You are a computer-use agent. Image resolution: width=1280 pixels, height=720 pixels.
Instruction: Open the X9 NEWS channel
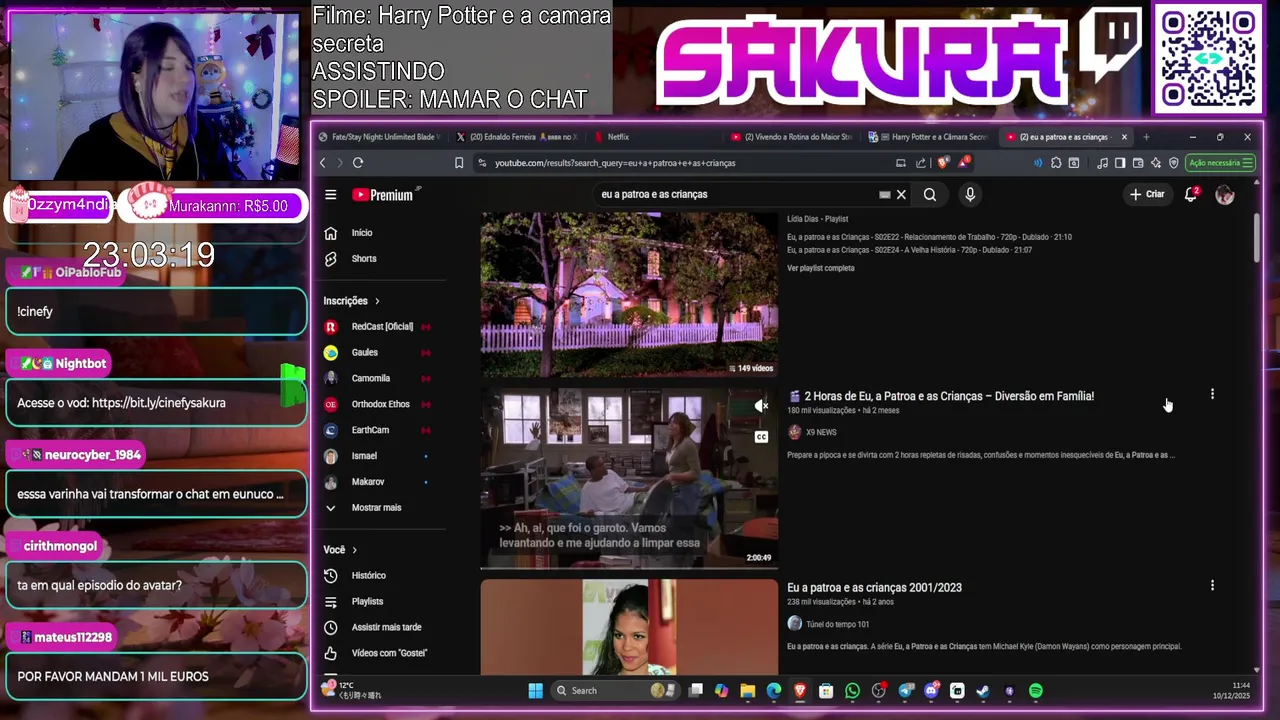click(x=821, y=432)
